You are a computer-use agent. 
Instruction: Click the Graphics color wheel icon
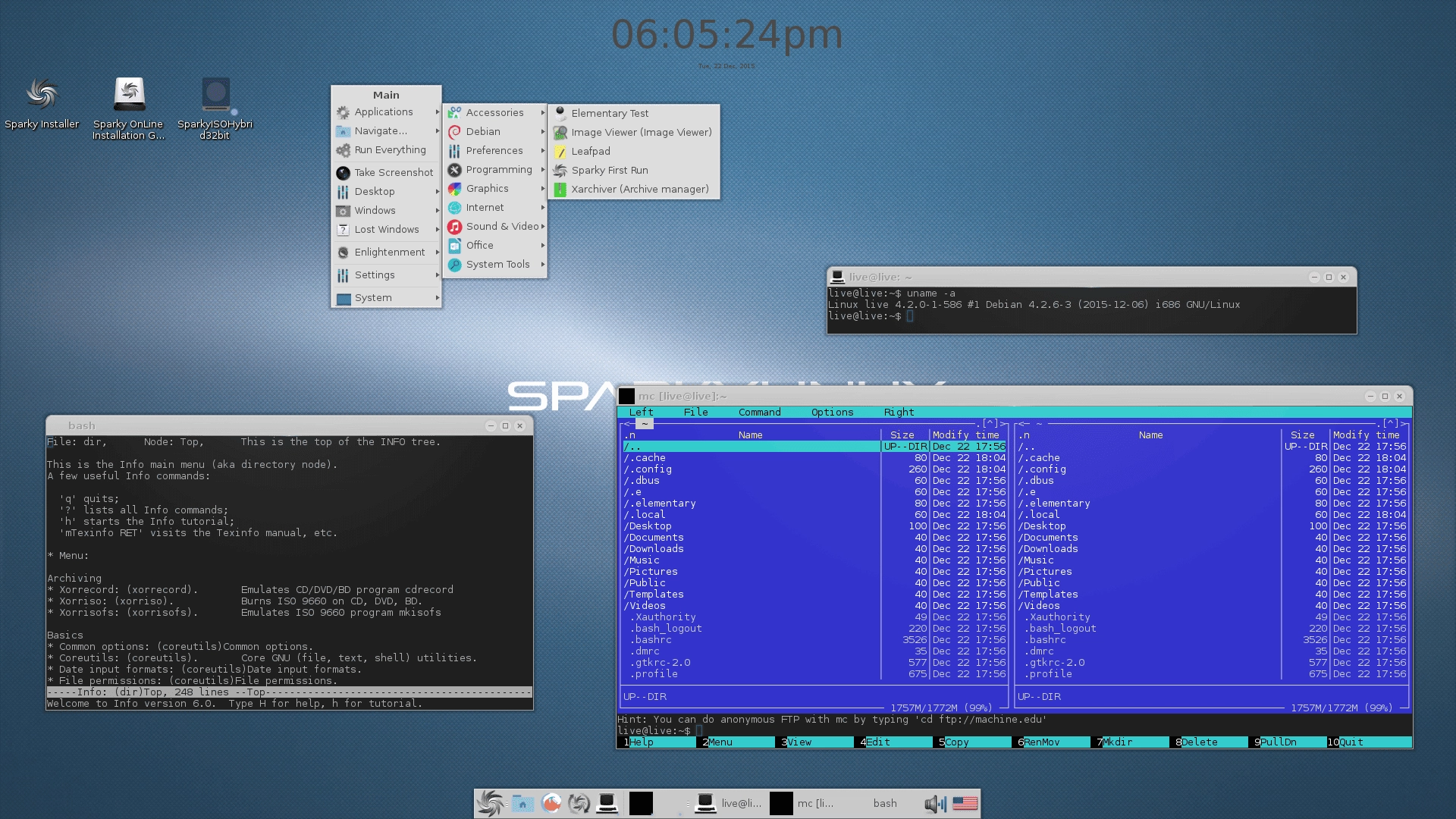point(454,189)
